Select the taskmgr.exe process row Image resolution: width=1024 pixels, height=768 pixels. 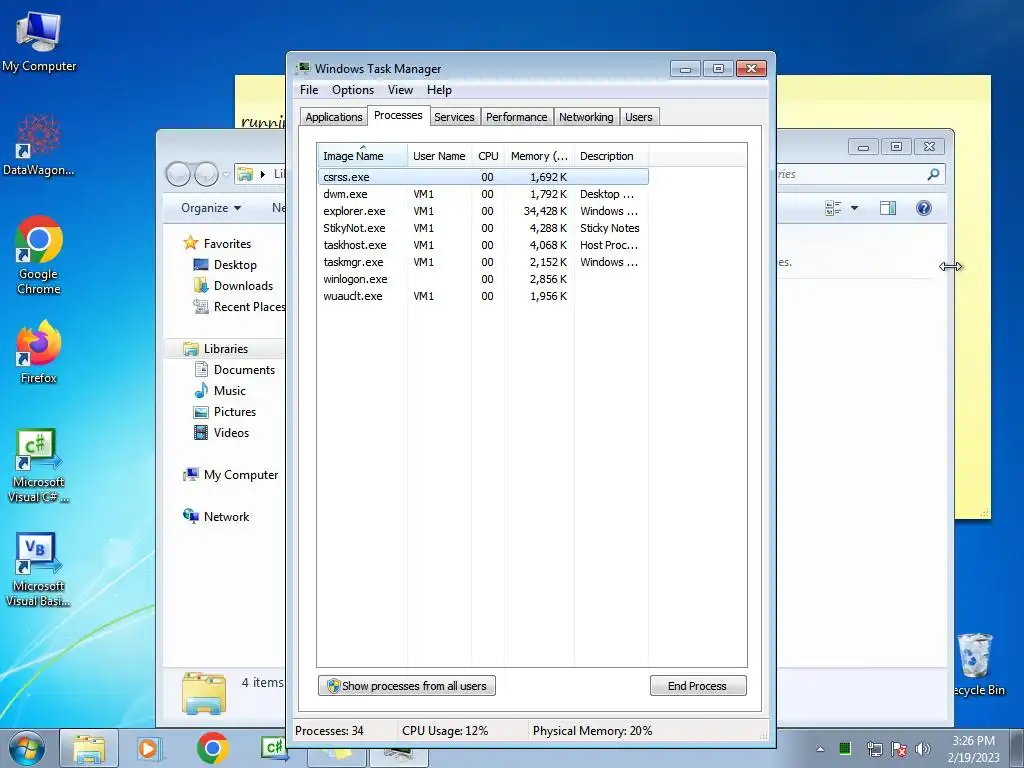click(x=483, y=262)
